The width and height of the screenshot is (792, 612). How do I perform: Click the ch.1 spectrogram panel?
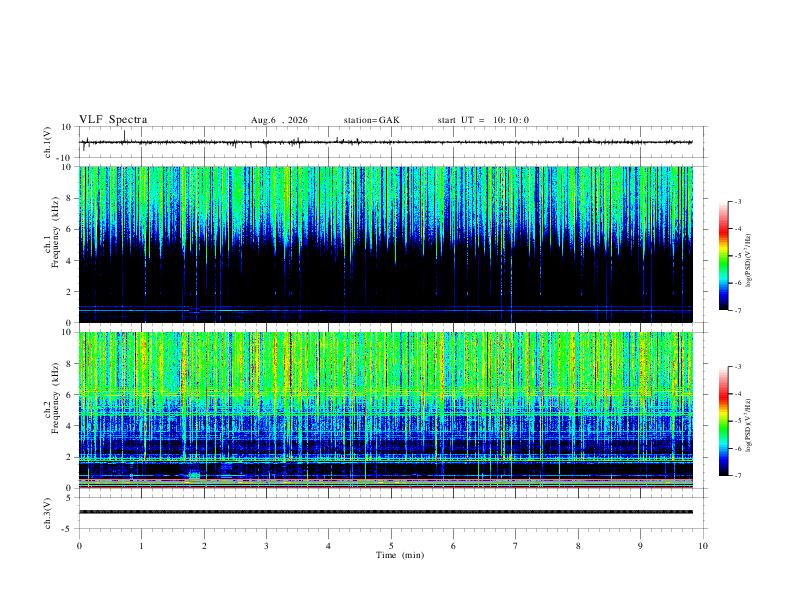[386, 244]
